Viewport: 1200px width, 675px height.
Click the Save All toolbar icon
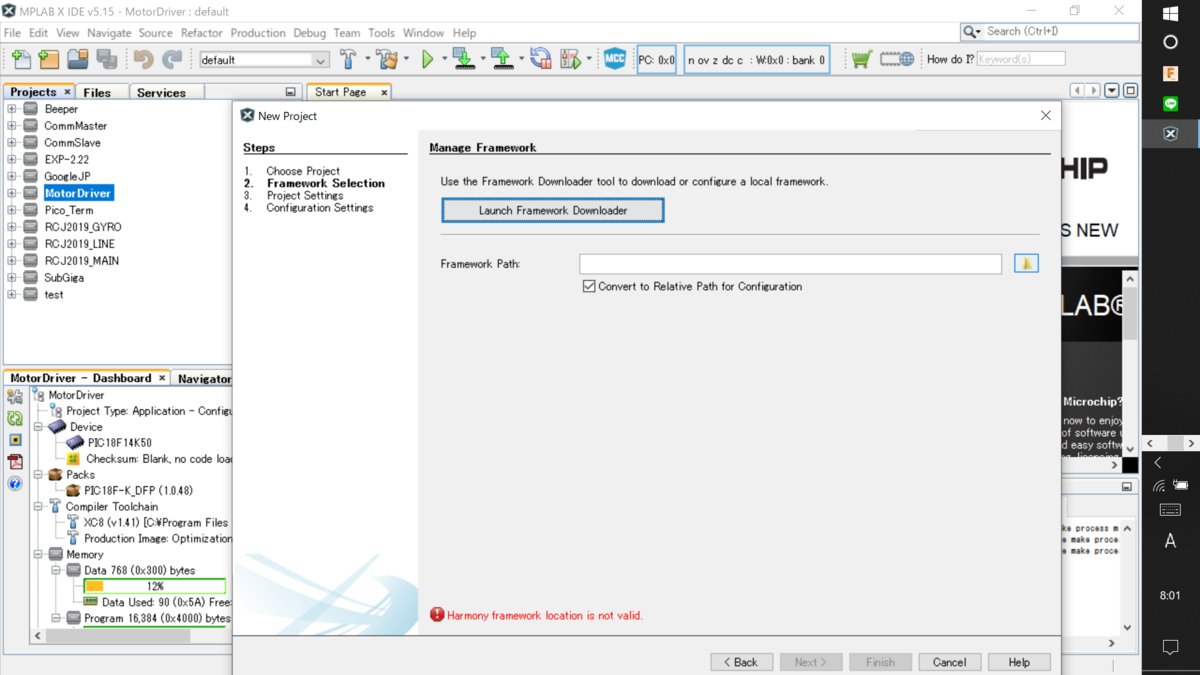pos(107,60)
